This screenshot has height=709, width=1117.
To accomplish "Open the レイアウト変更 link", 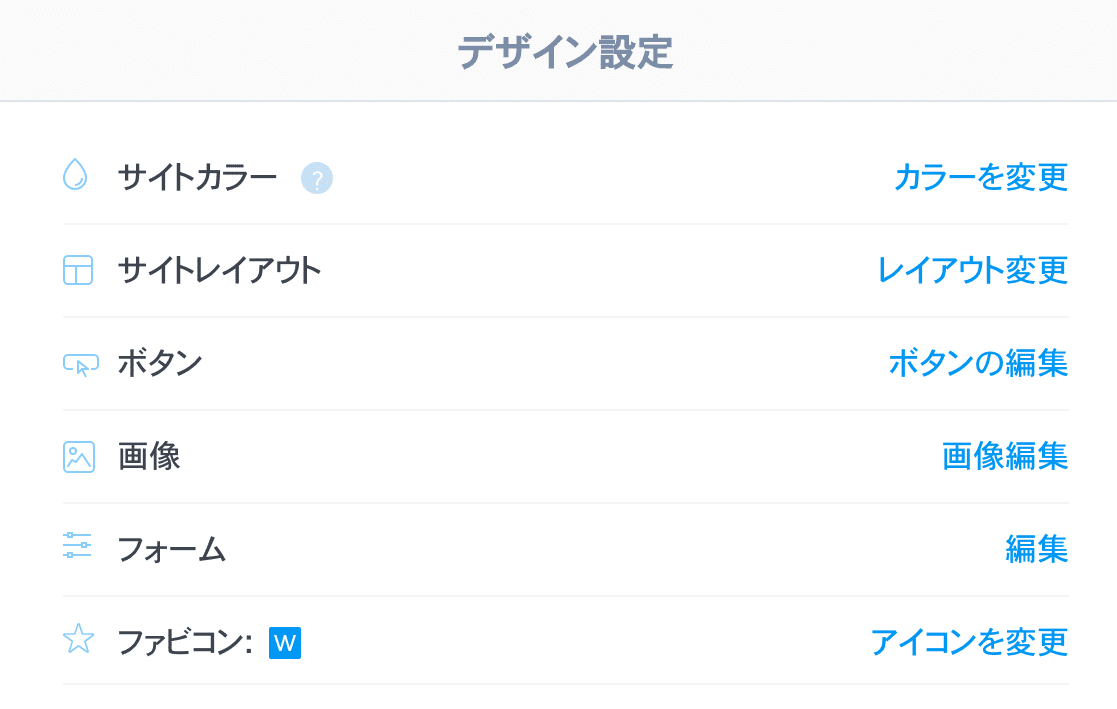I will click(x=972, y=270).
